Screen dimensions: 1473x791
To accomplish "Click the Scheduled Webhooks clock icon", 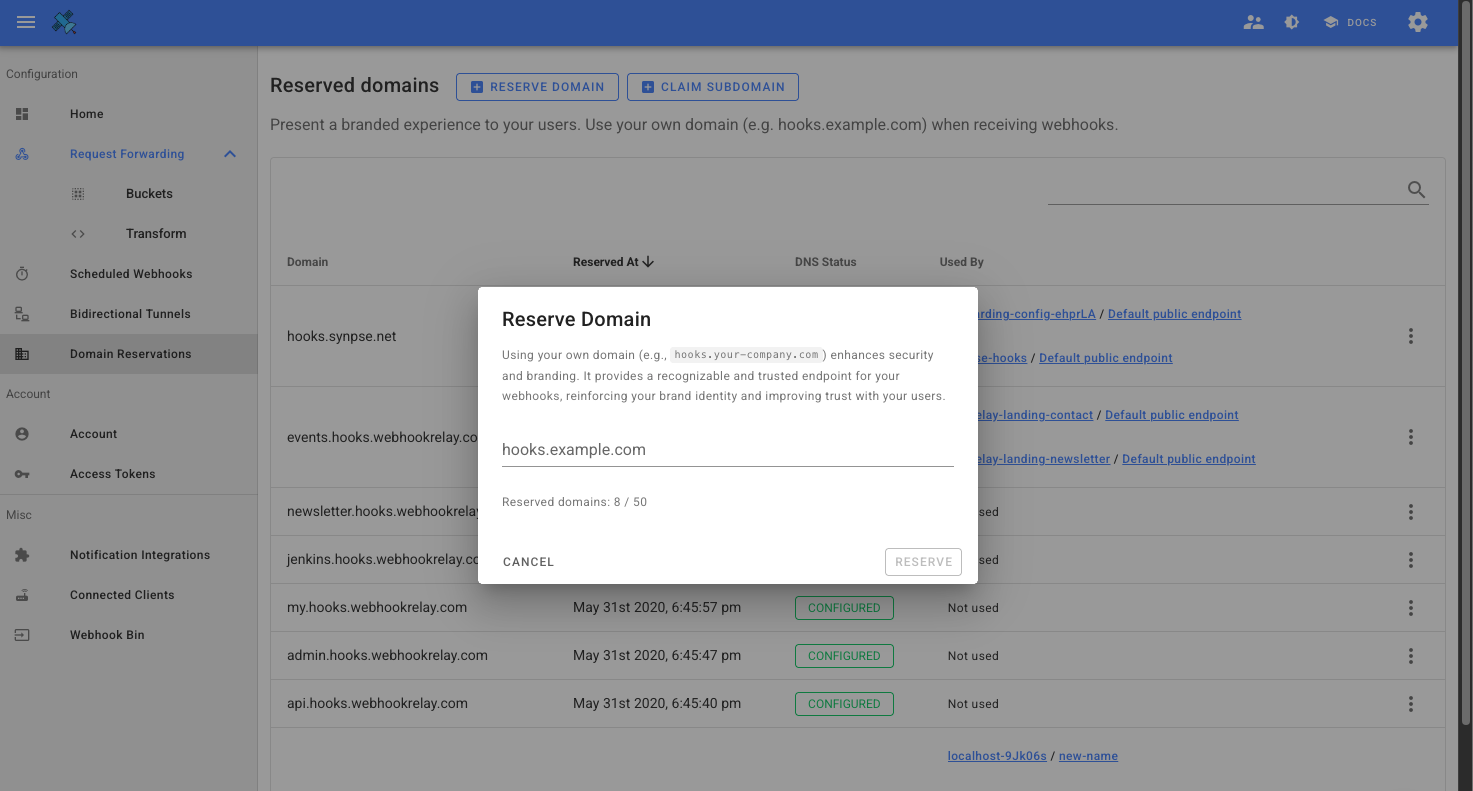I will tap(21, 273).
